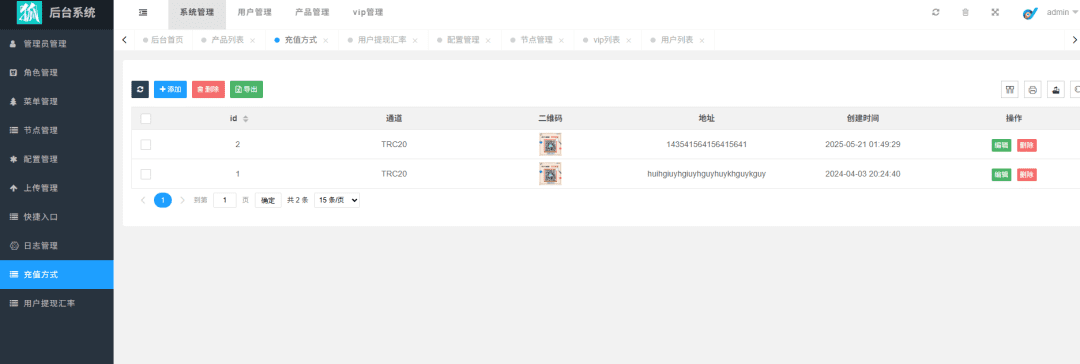Click the green 导出 button
Viewport: 1080px width, 364px height.
point(247,90)
